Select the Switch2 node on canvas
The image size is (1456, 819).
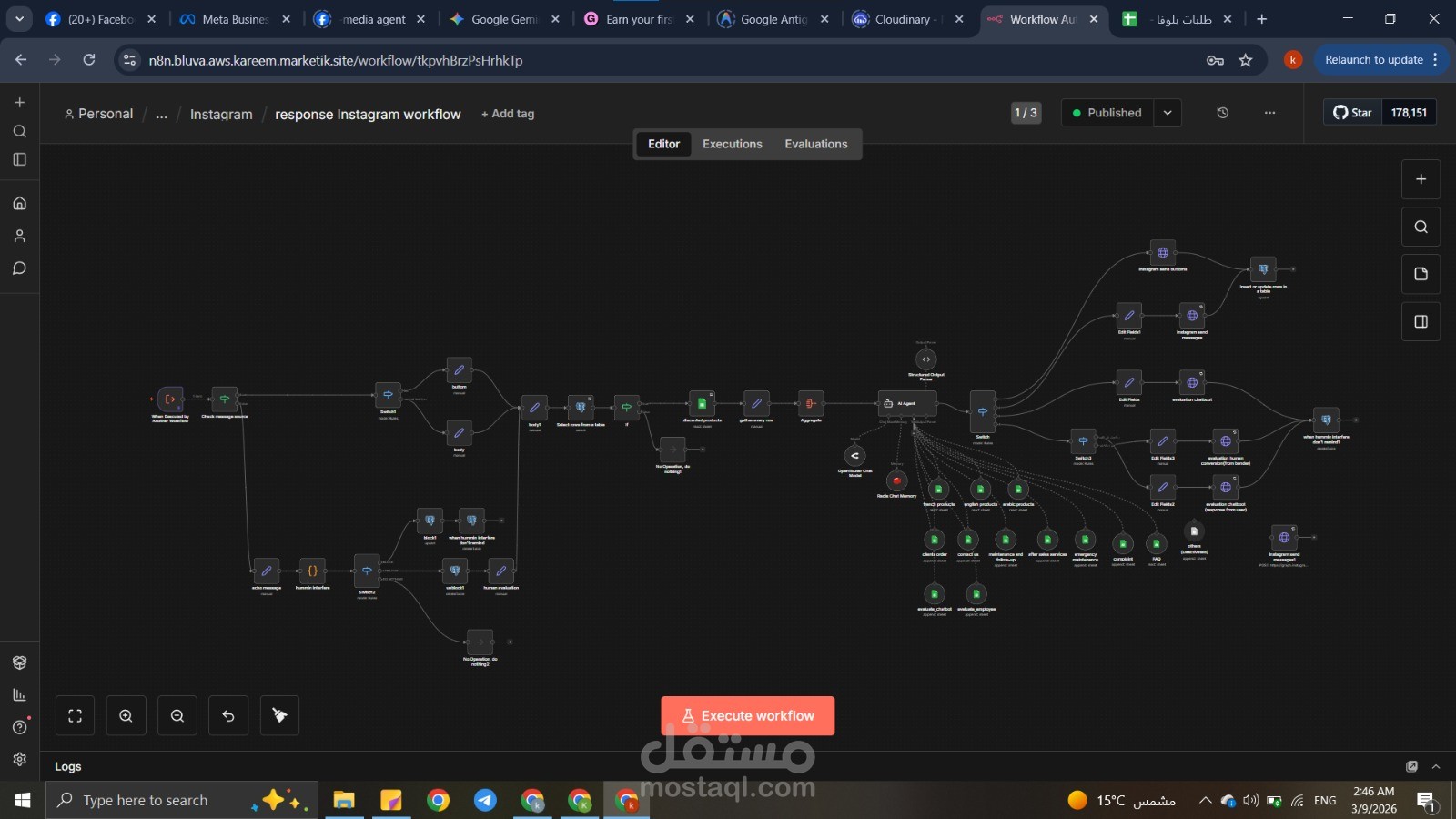[x=367, y=571]
